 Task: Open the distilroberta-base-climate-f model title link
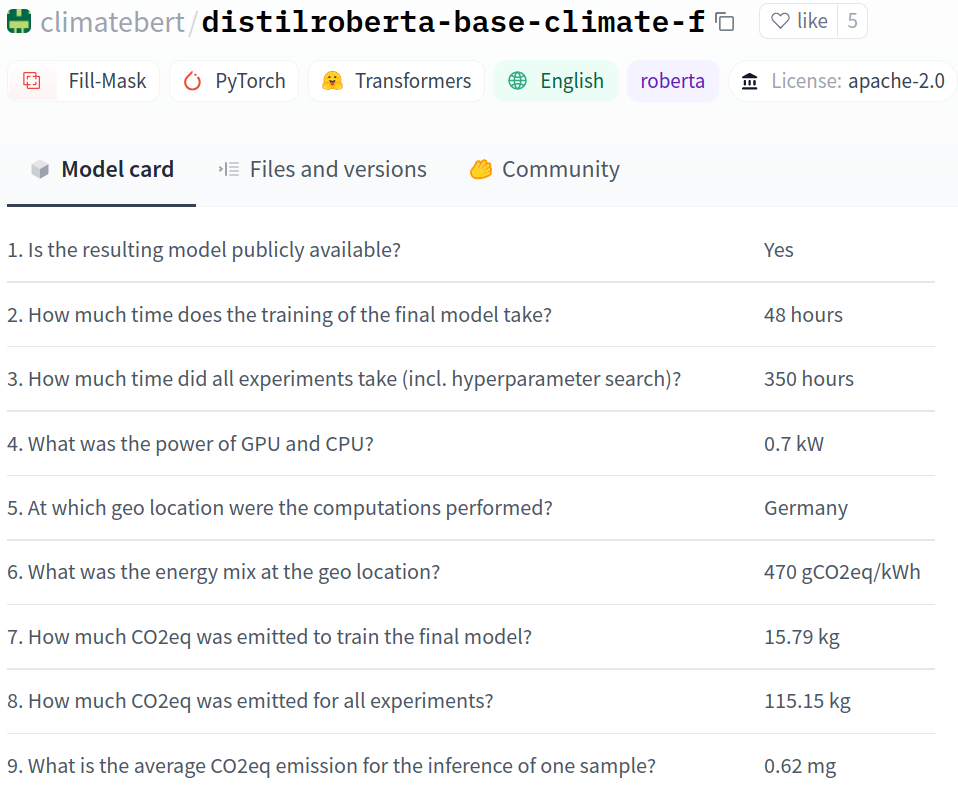[453, 23]
